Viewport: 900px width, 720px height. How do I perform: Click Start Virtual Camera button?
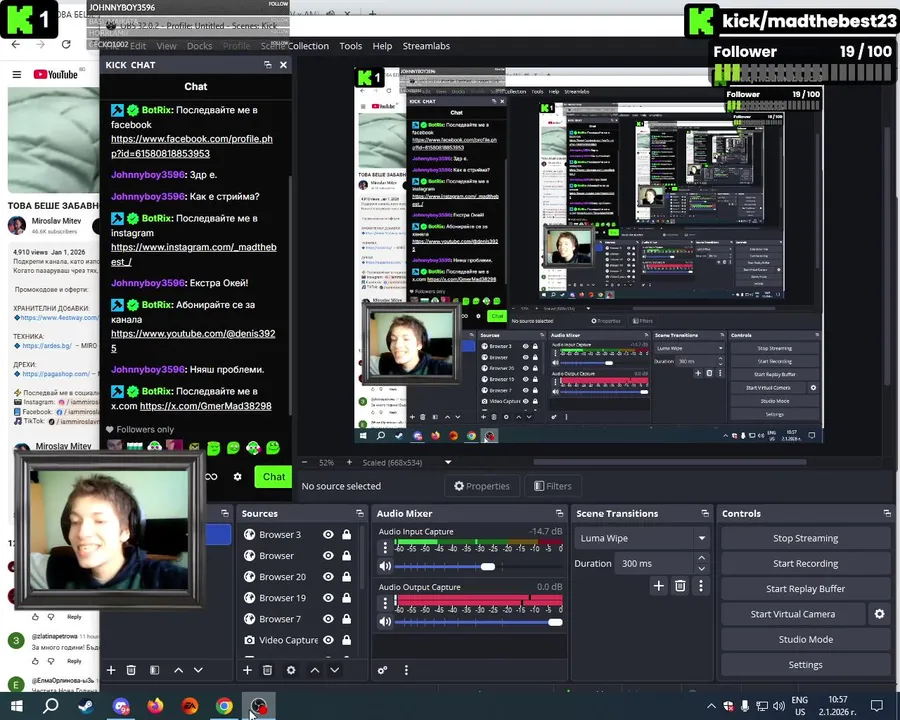(x=793, y=614)
